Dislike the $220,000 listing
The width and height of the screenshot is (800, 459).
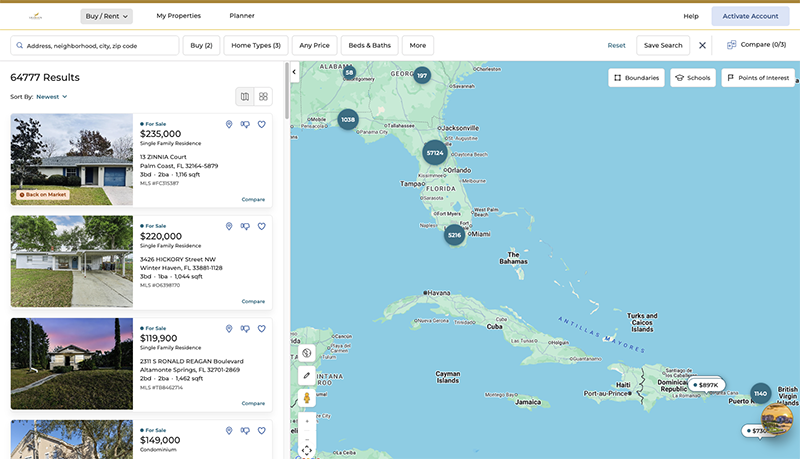coord(245,226)
